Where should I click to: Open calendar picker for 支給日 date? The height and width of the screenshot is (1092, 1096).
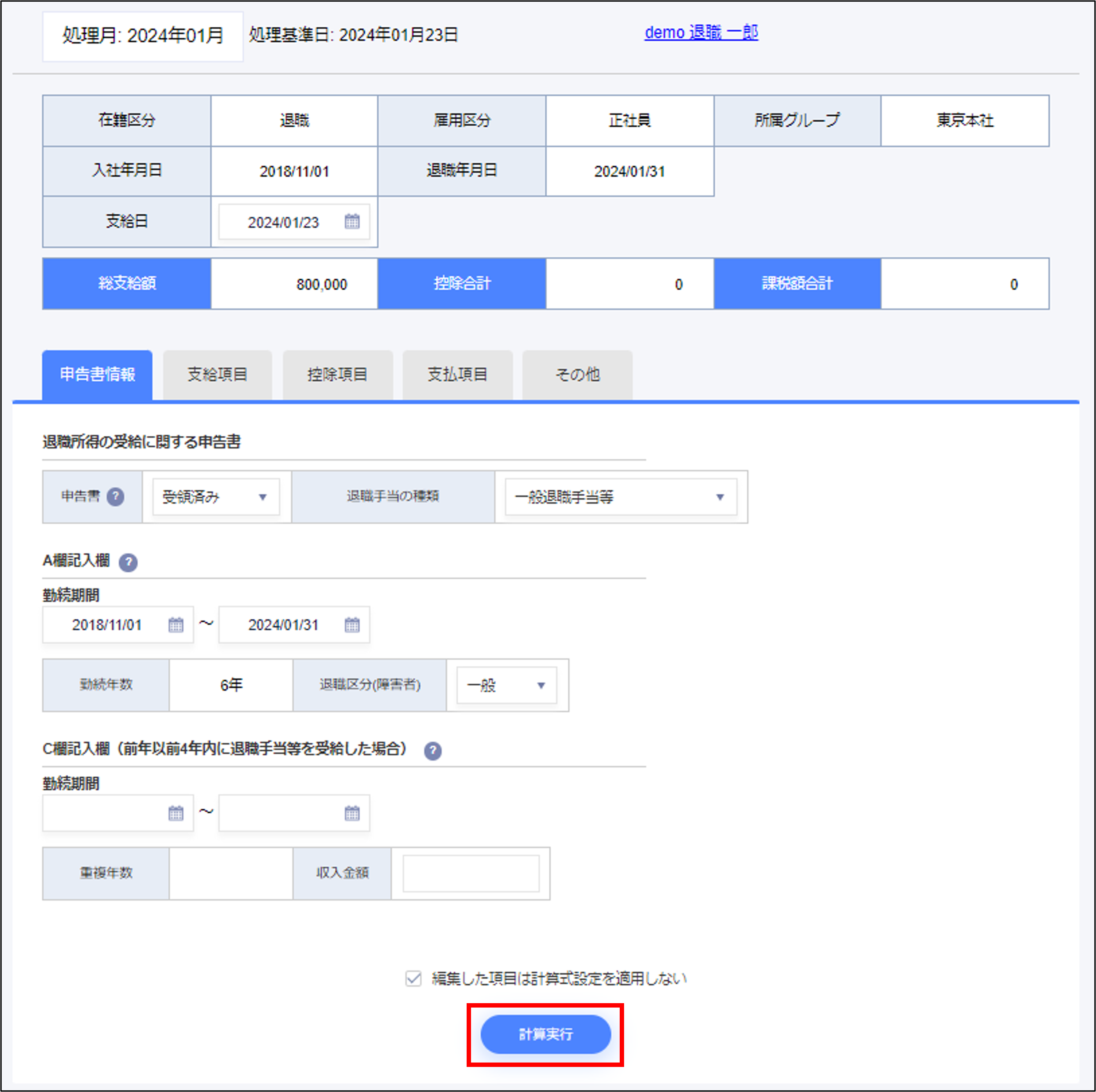[352, 222]
